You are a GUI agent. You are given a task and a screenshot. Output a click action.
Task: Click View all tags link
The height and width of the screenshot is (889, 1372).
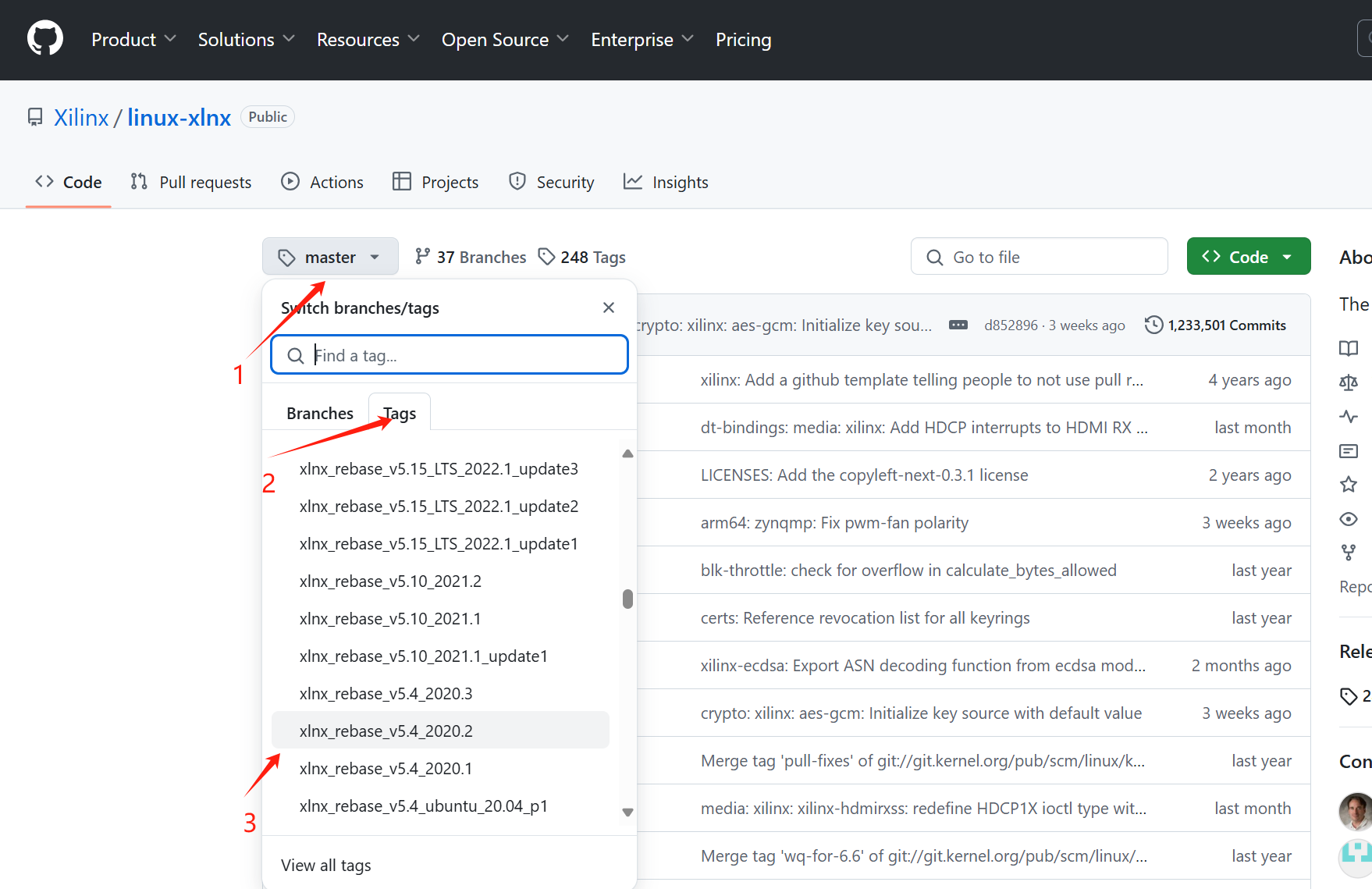point(326,865)
